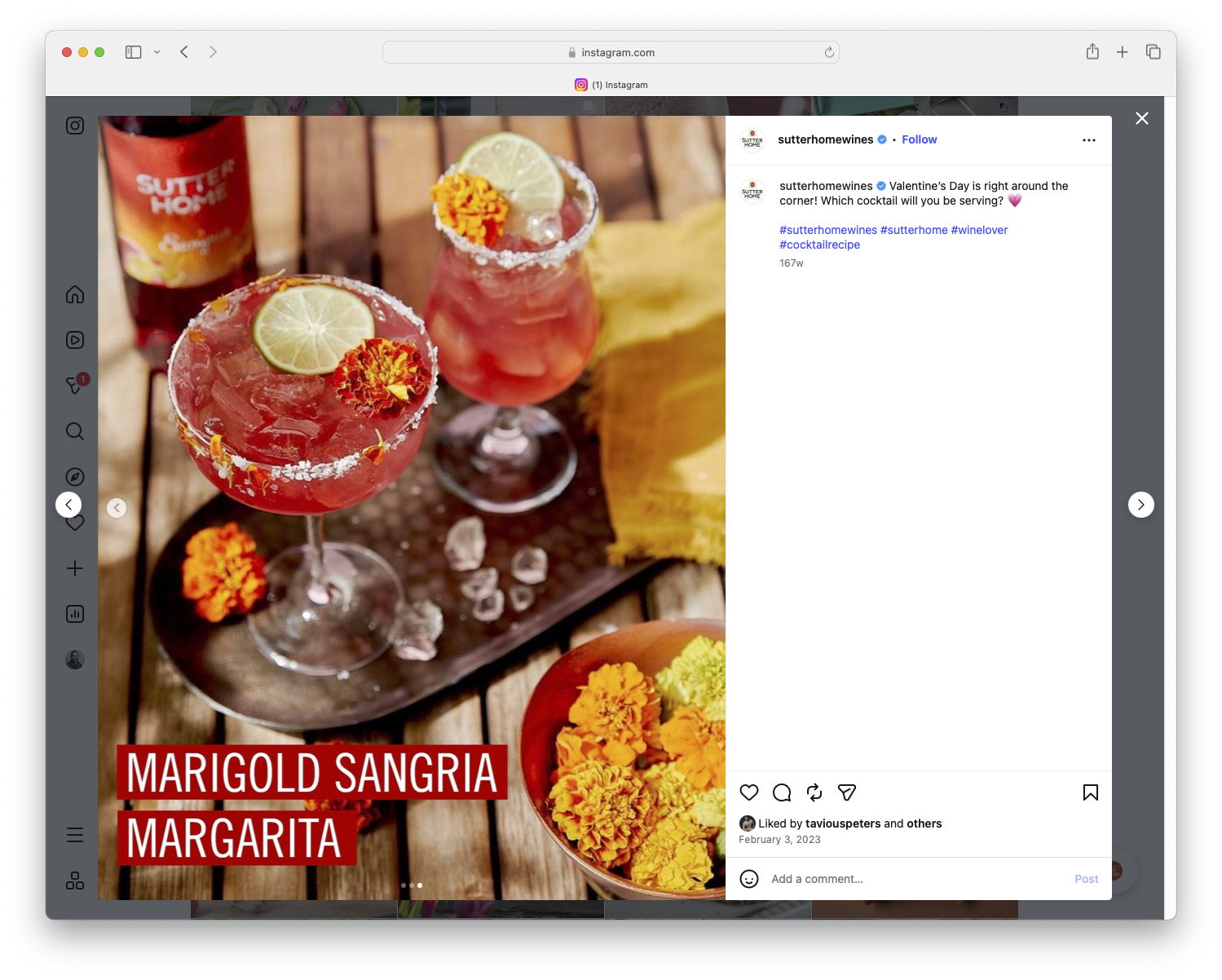The width and height of the screenshot is (1222, 980).
Task: Open the Instagram home feed
Action: tap(74, 294)
